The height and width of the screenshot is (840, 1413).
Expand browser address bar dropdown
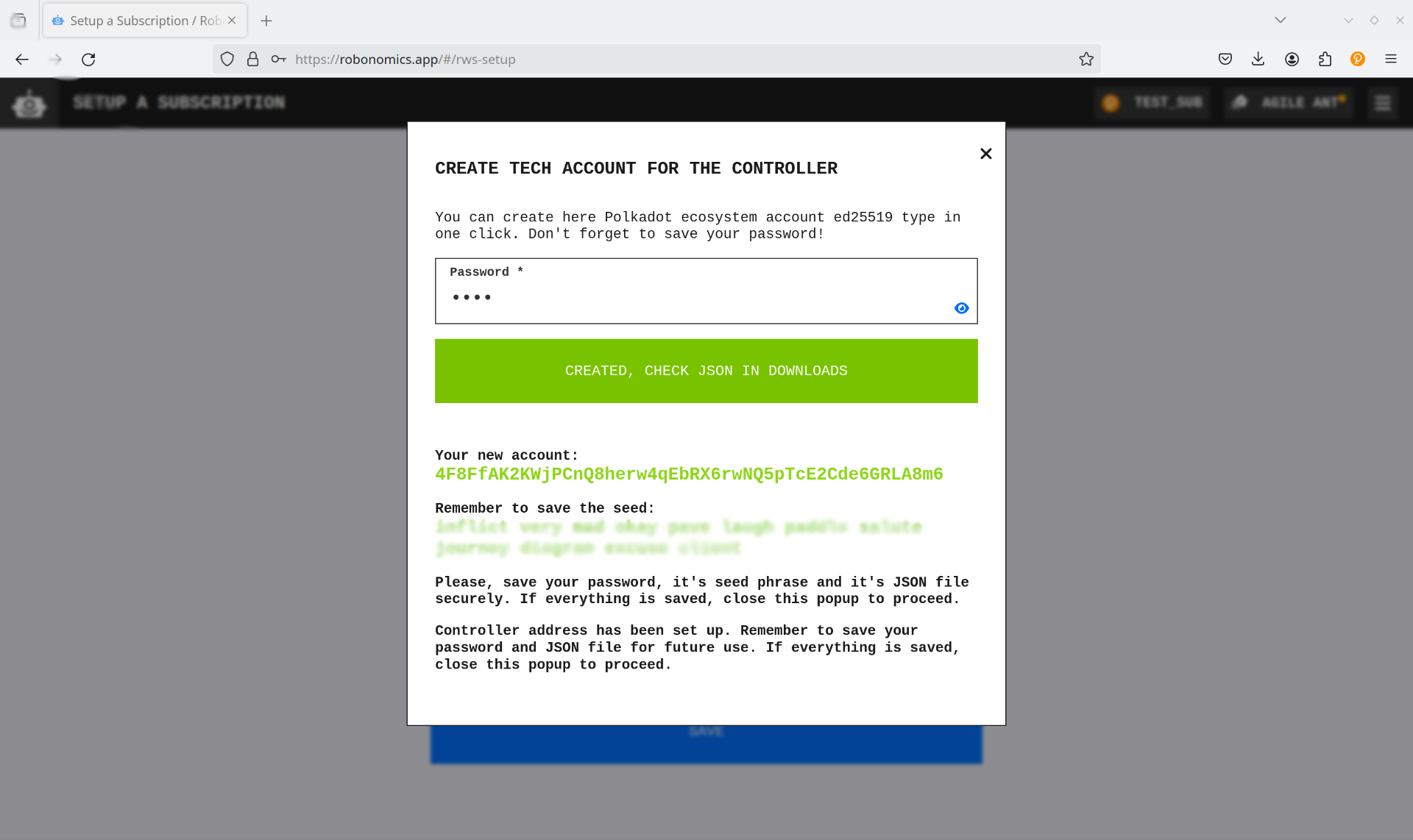pos(1280,20)
